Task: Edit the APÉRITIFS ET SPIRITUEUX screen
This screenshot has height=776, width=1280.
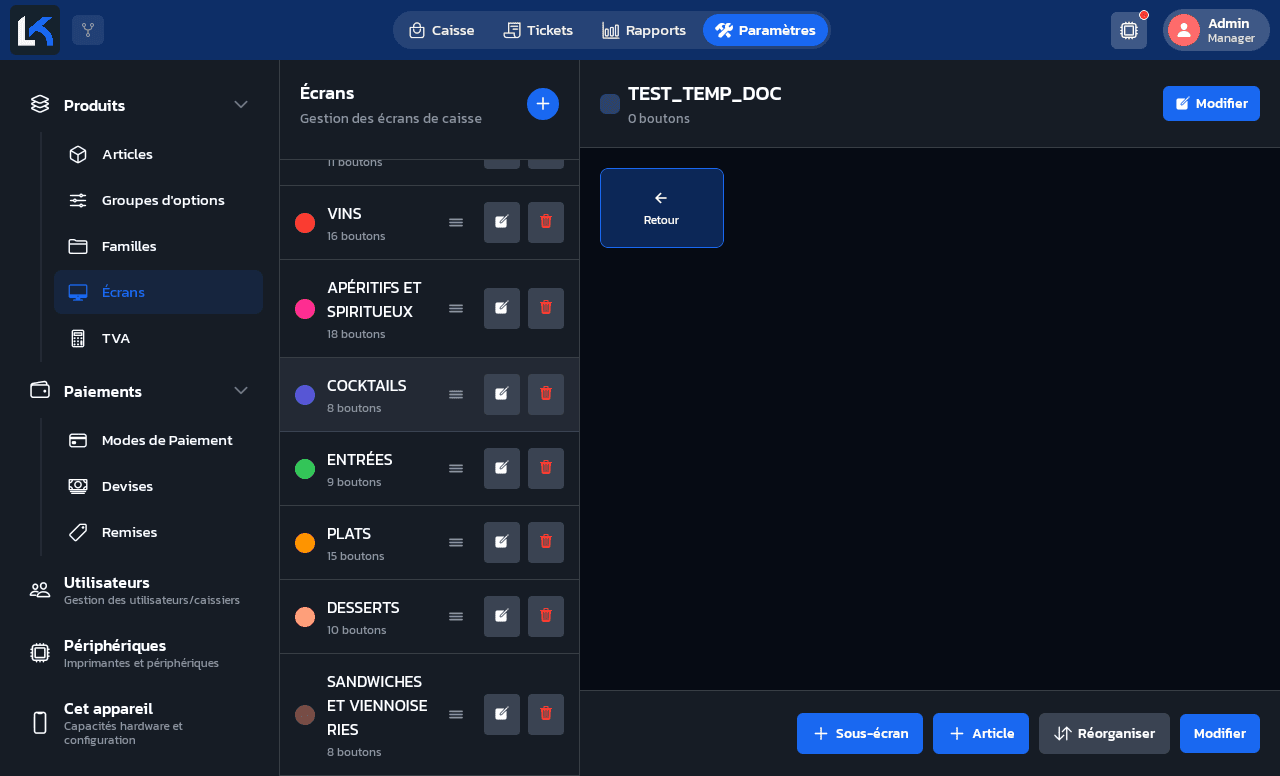Action: click(x=502, y=308)
